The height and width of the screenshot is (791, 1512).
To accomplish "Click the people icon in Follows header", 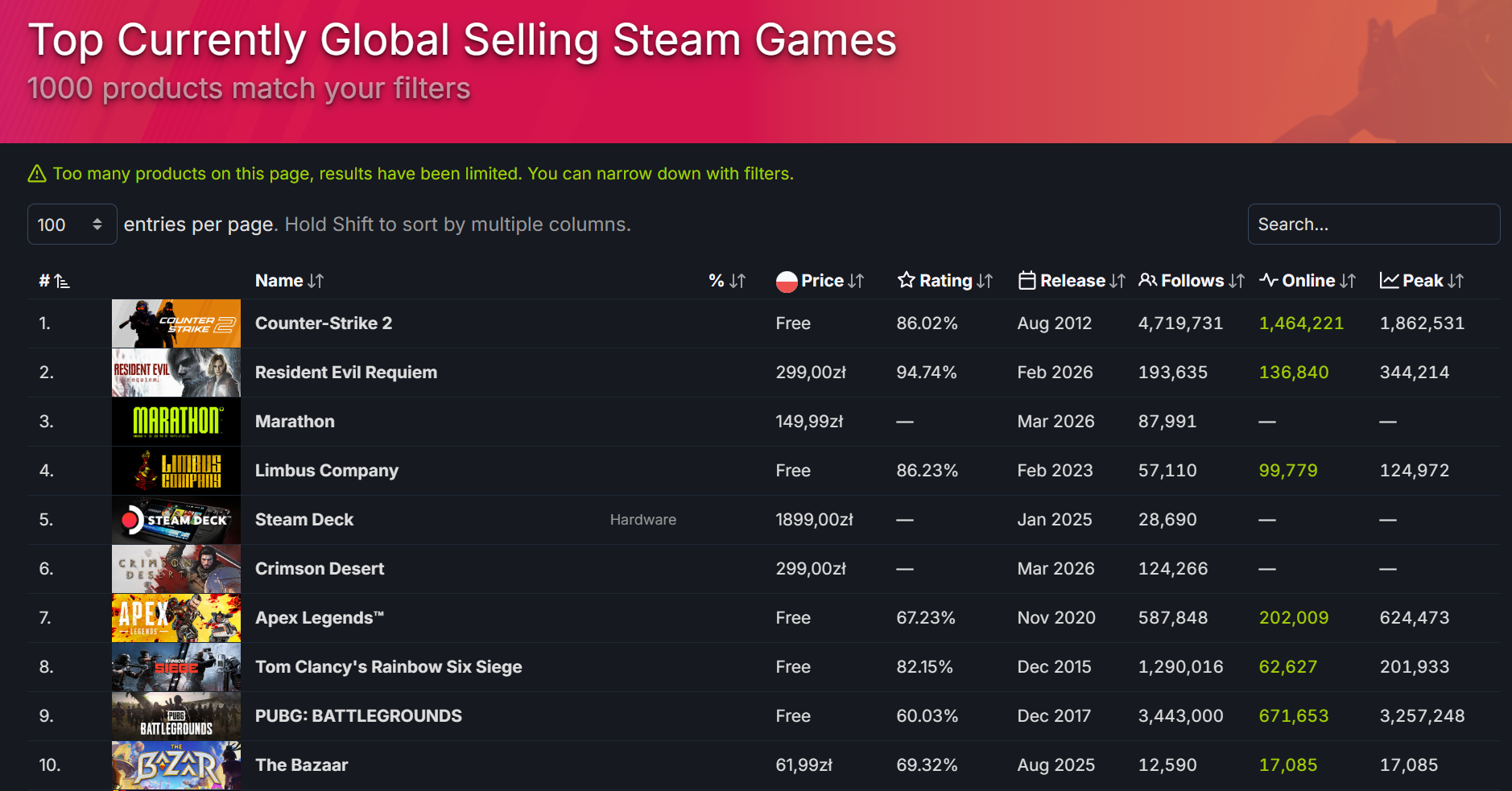I will [1147, 280].
